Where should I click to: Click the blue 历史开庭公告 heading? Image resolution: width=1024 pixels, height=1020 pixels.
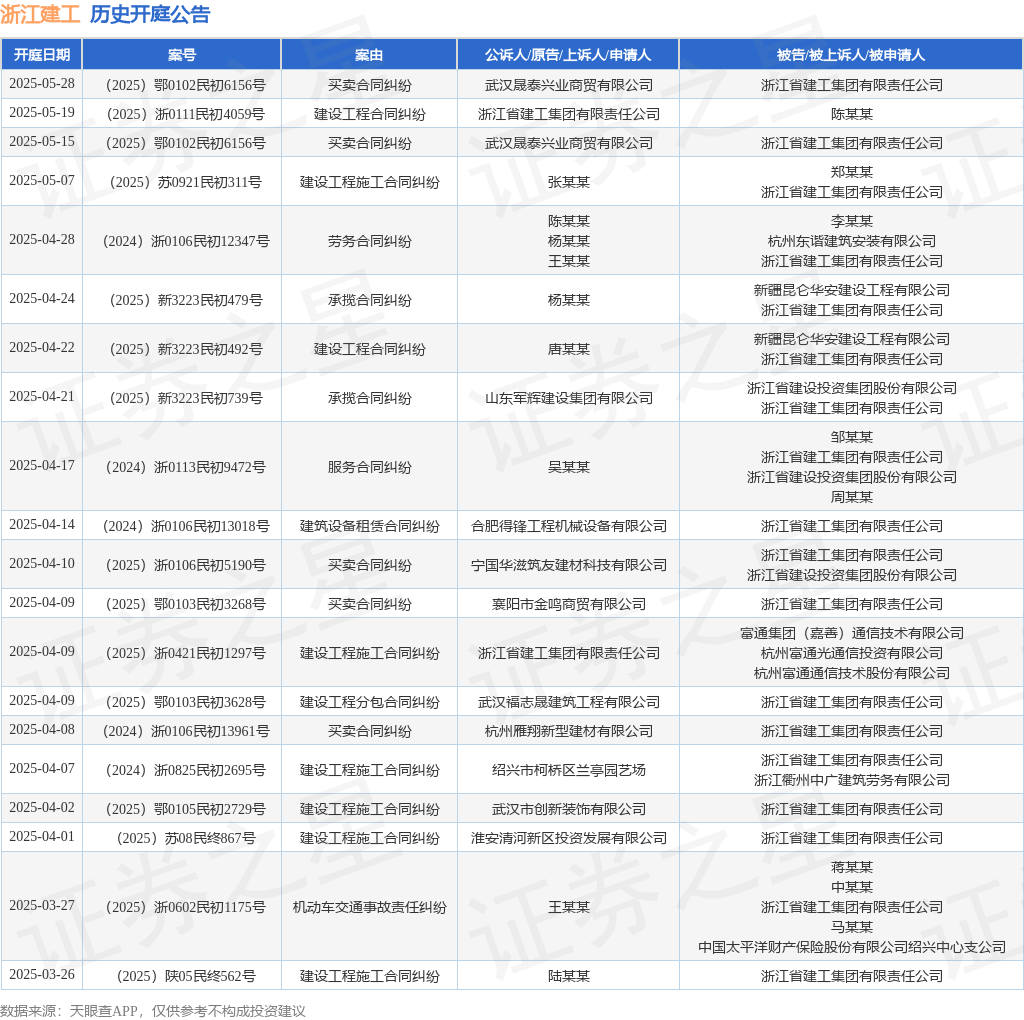pos(150,14)
